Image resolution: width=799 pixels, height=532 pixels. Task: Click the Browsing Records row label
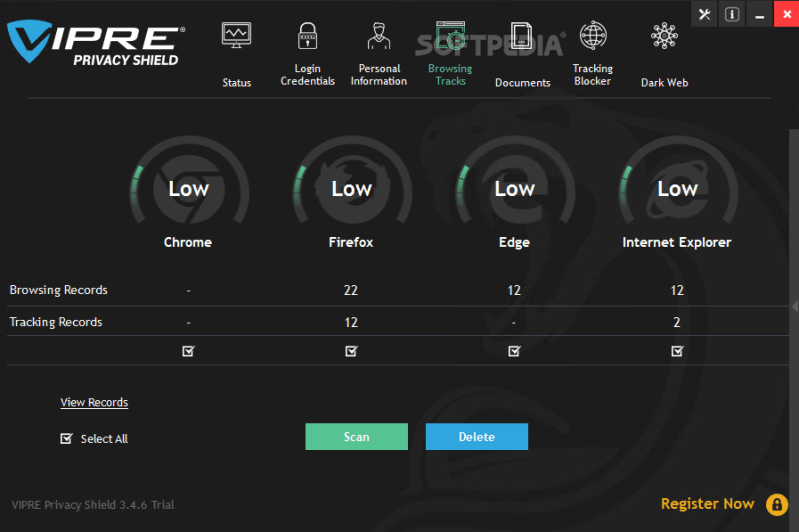coord(59,290)
